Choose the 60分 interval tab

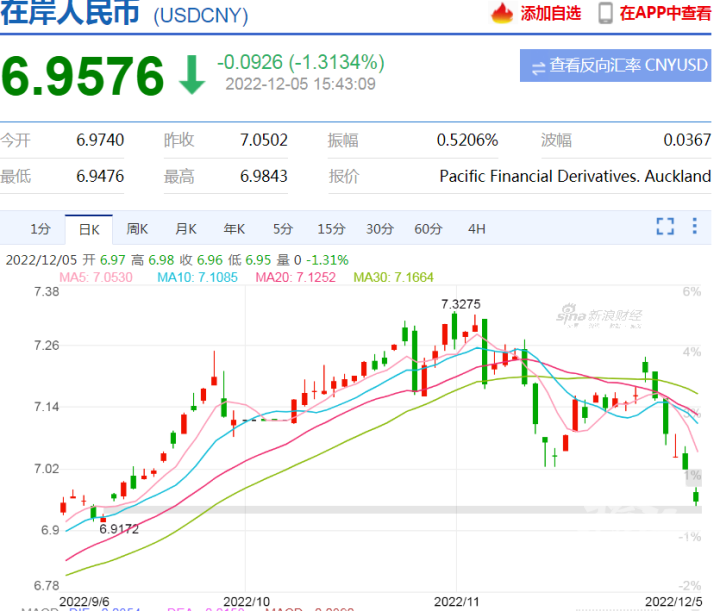(428, 229)
